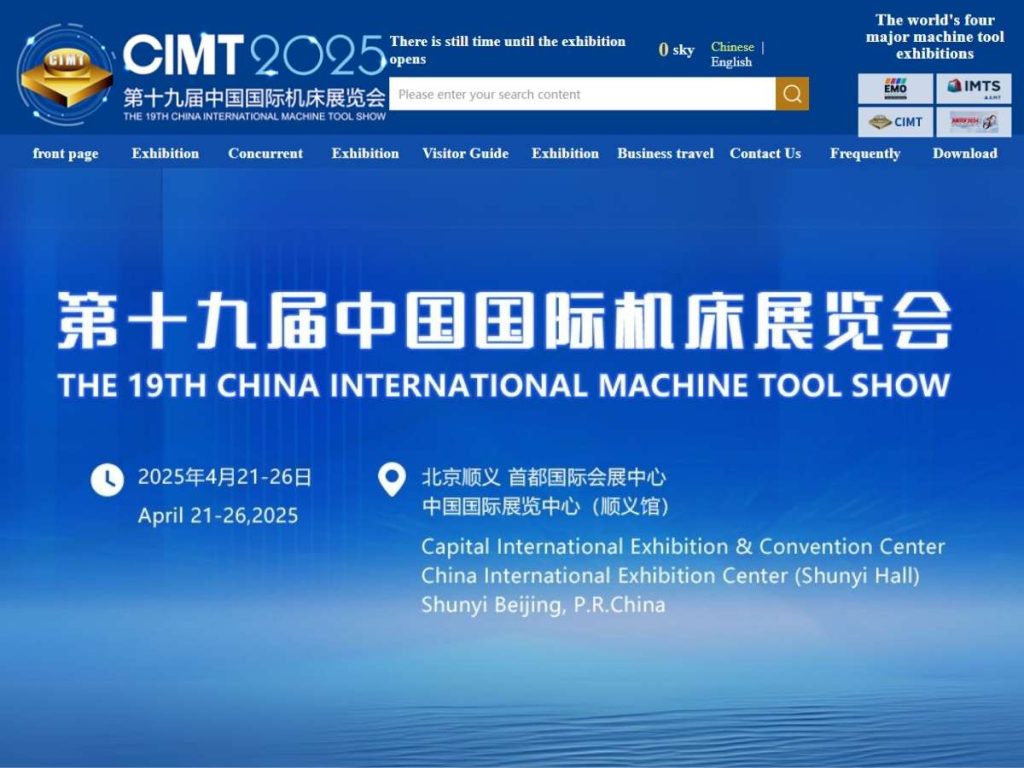Open the EMO exhibition logo tile

[895, 88]
